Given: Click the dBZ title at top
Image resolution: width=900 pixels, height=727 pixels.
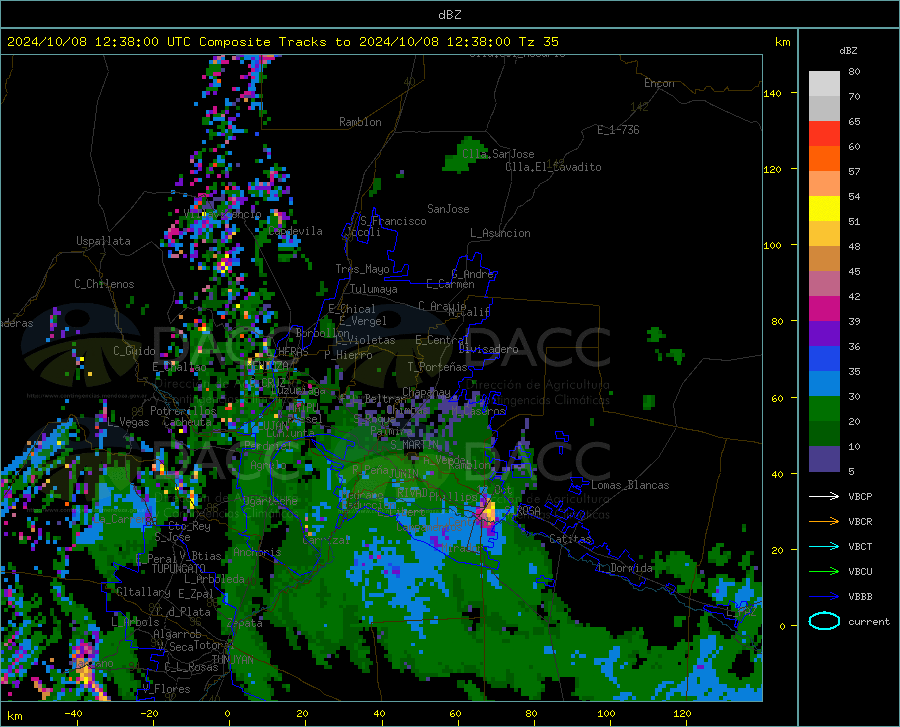Looking at the screenshot, I should pos(449,15).
